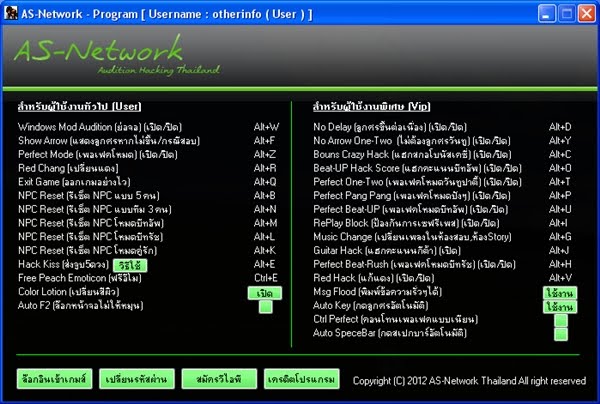Click the Exit Game option text
The width and height of the screenshot is (600, 404).
point(74,182)
